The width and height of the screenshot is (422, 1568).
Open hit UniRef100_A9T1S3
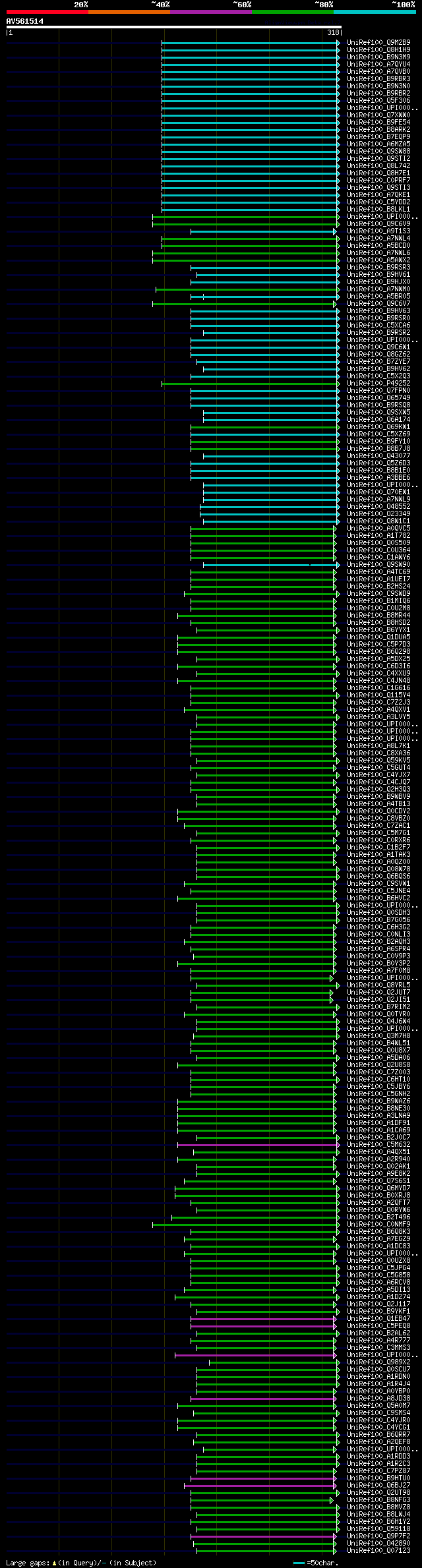[378, 231]
